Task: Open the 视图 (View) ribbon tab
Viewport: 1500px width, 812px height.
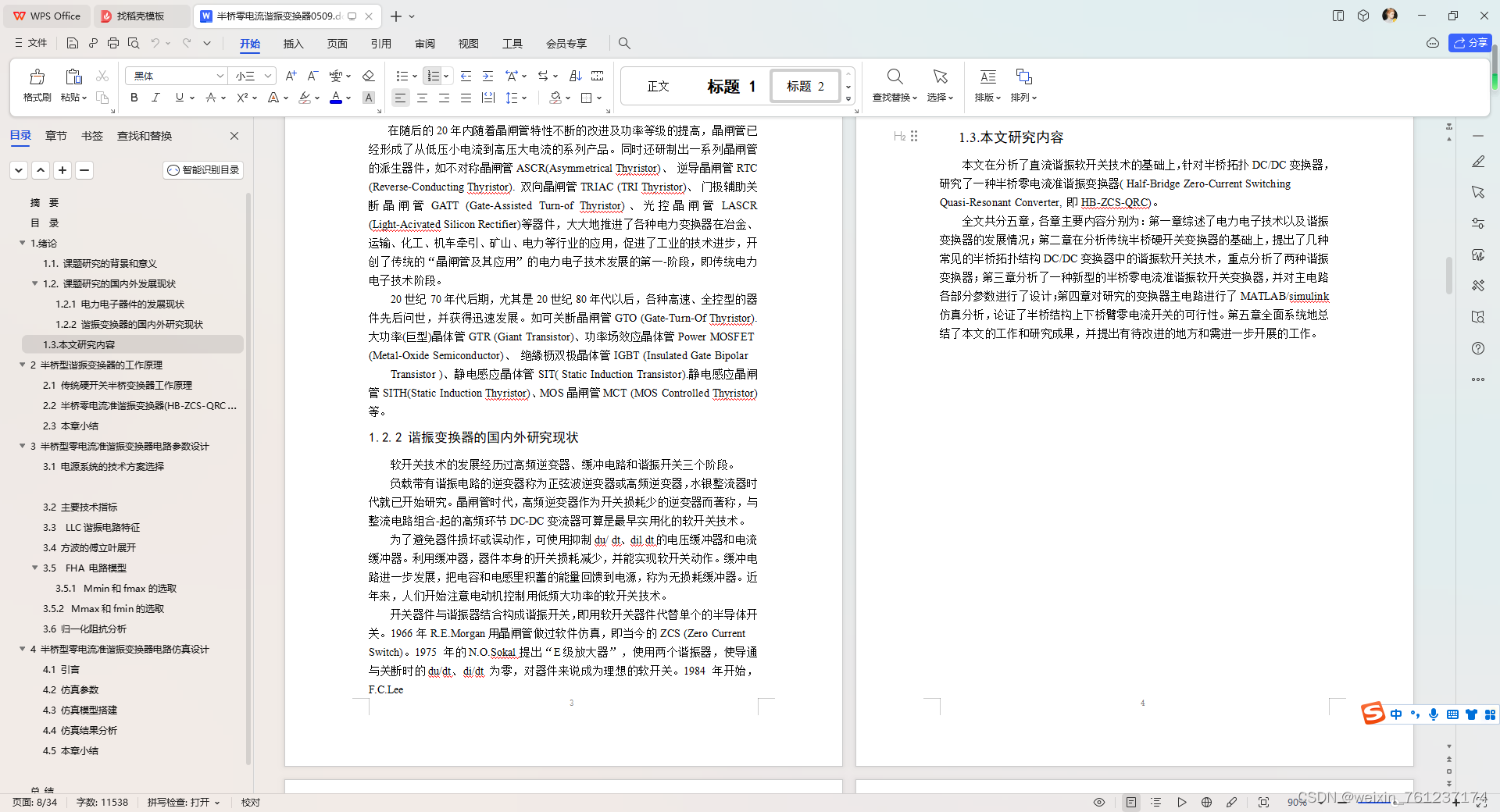Action: click(x=468, y=44)
